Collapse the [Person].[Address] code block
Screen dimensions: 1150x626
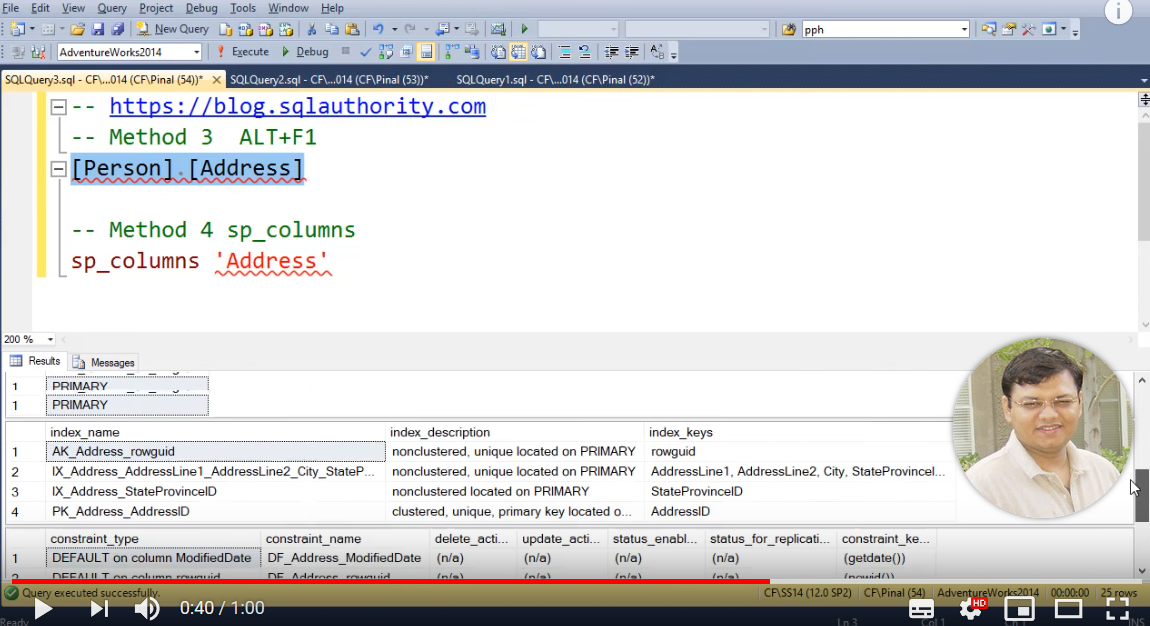coord(59,169)
